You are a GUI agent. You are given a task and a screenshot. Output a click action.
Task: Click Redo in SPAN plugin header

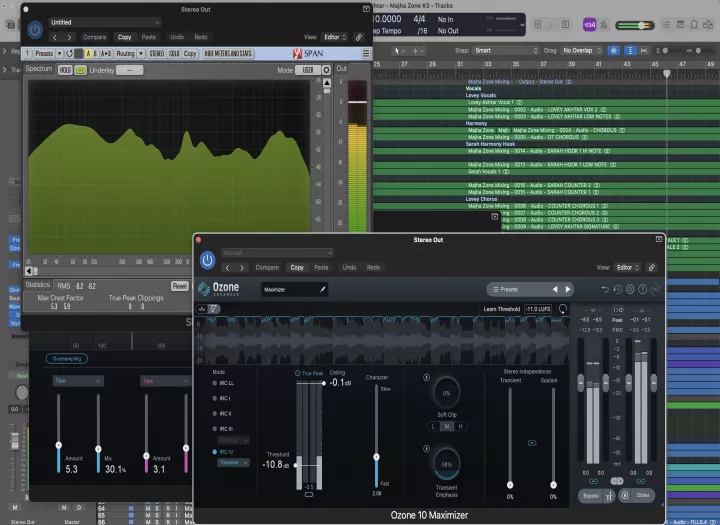pyautogui.click(x=201, y=37)
